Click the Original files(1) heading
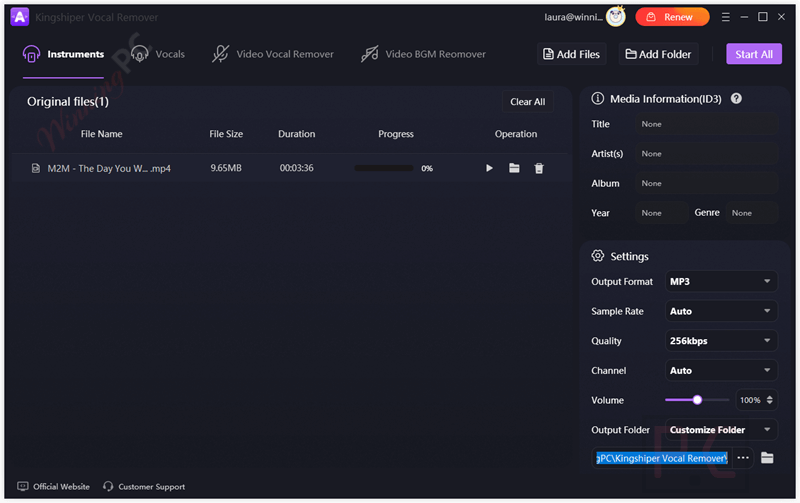 click(x=68, y=102)
